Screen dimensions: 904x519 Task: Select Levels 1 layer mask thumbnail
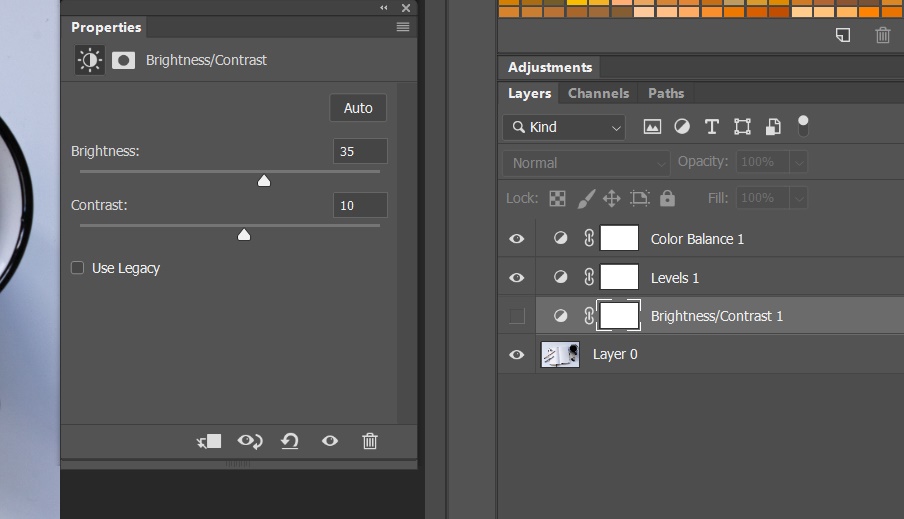tap(619, 277)
